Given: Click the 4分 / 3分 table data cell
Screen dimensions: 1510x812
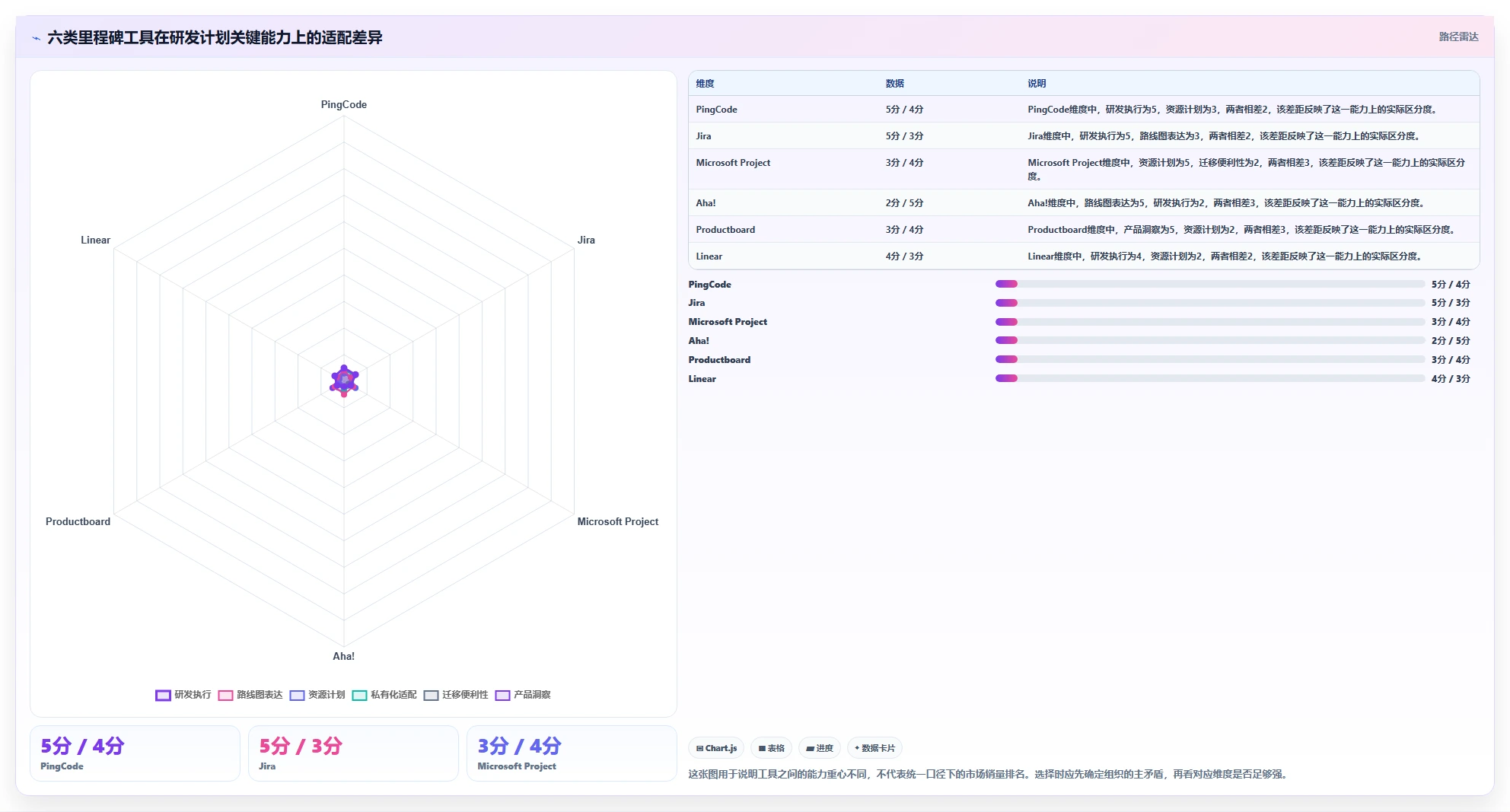Looking at the screenshot, I should coord(904,256).
